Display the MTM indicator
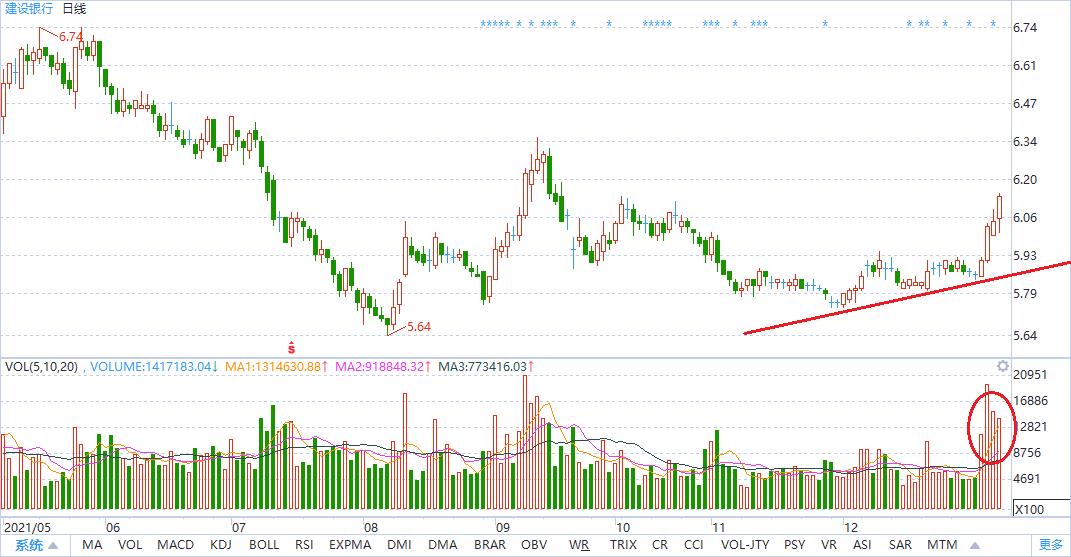The height and width of the screenshot is (557, 1071). coord(942,545)
